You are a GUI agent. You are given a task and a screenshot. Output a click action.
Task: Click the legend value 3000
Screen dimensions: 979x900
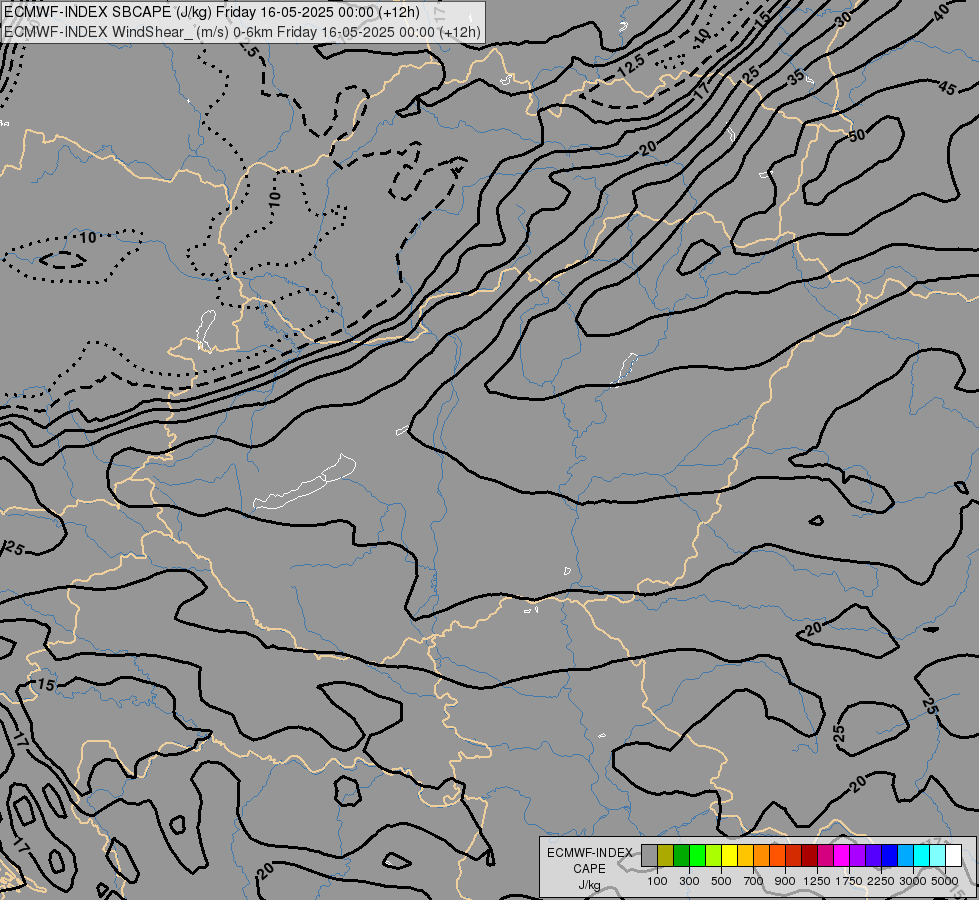pos(913,881)
